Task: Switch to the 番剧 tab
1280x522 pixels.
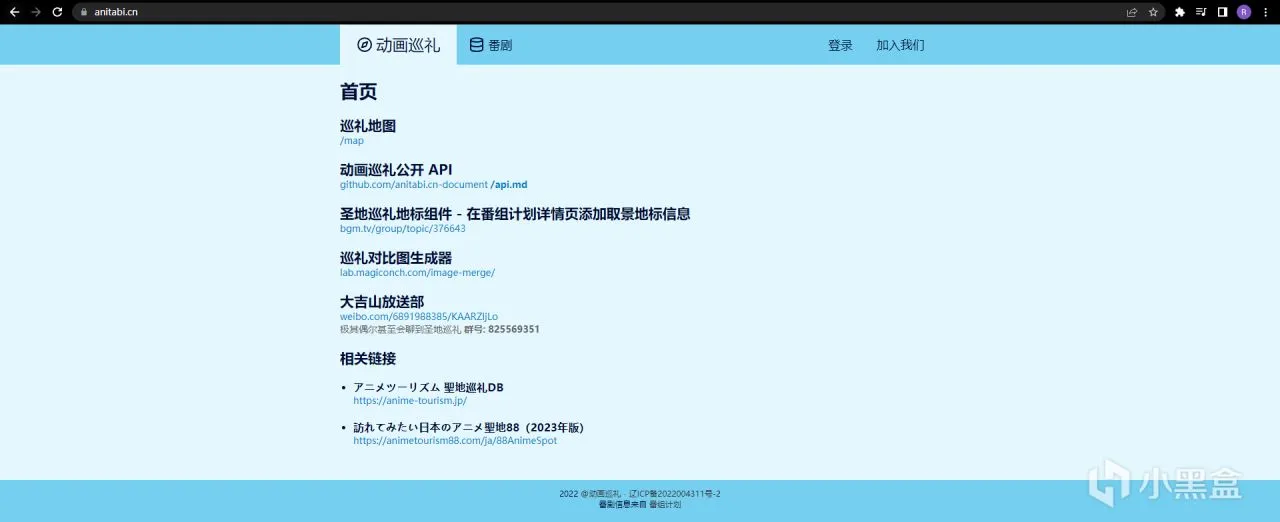Action: point(491,45)
